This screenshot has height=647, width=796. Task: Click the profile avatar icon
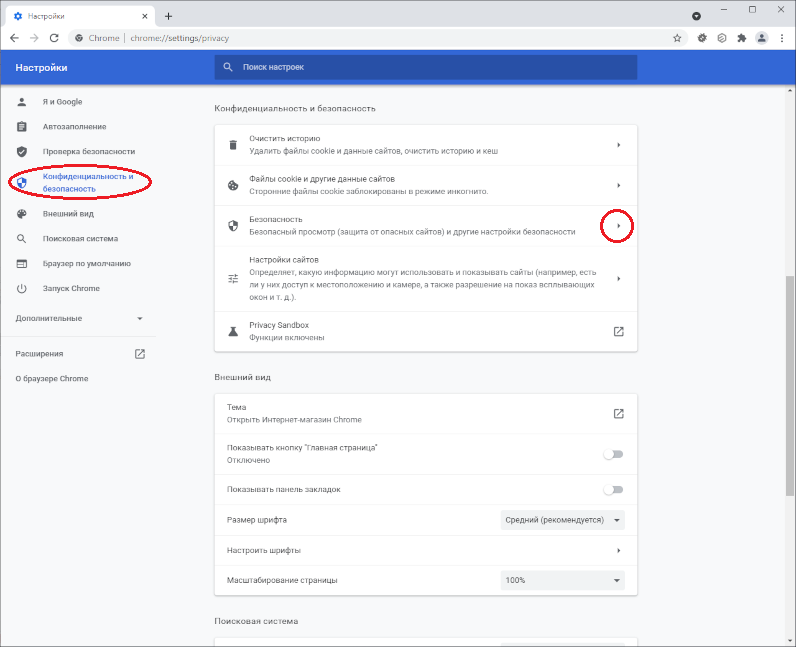(x=762, y=38)
